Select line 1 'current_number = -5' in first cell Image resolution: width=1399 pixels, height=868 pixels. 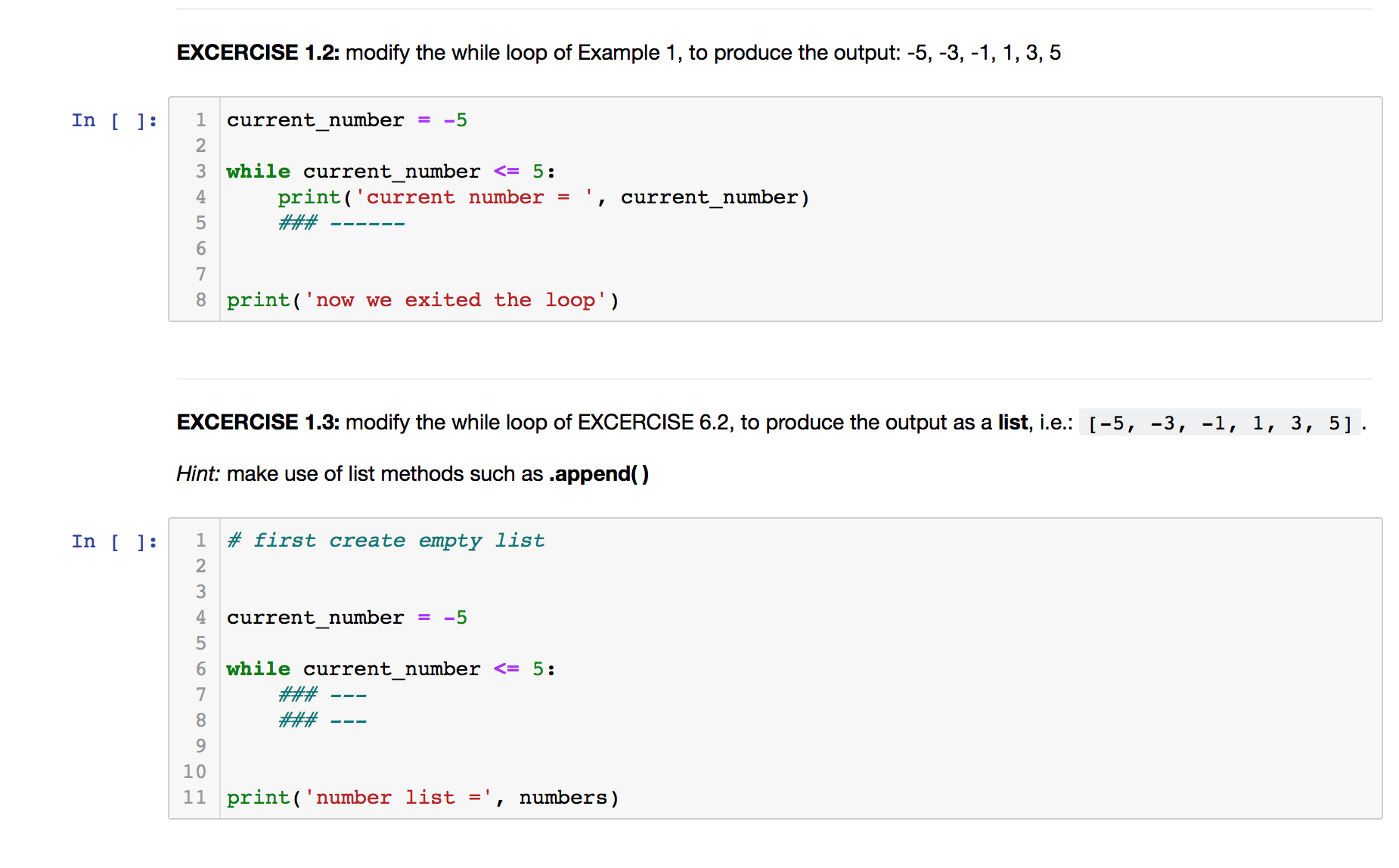tap(346, 119)
